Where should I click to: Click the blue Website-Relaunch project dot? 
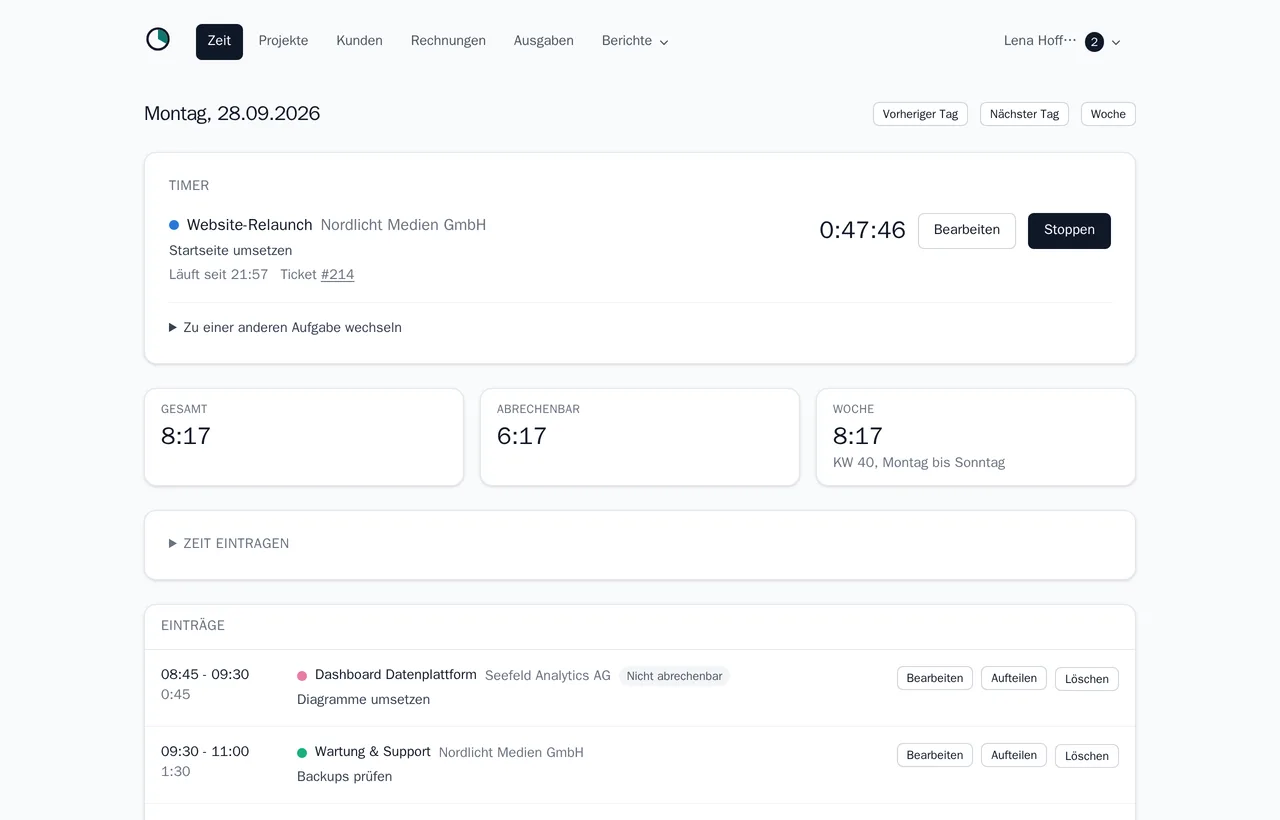(x=174, y=225)
